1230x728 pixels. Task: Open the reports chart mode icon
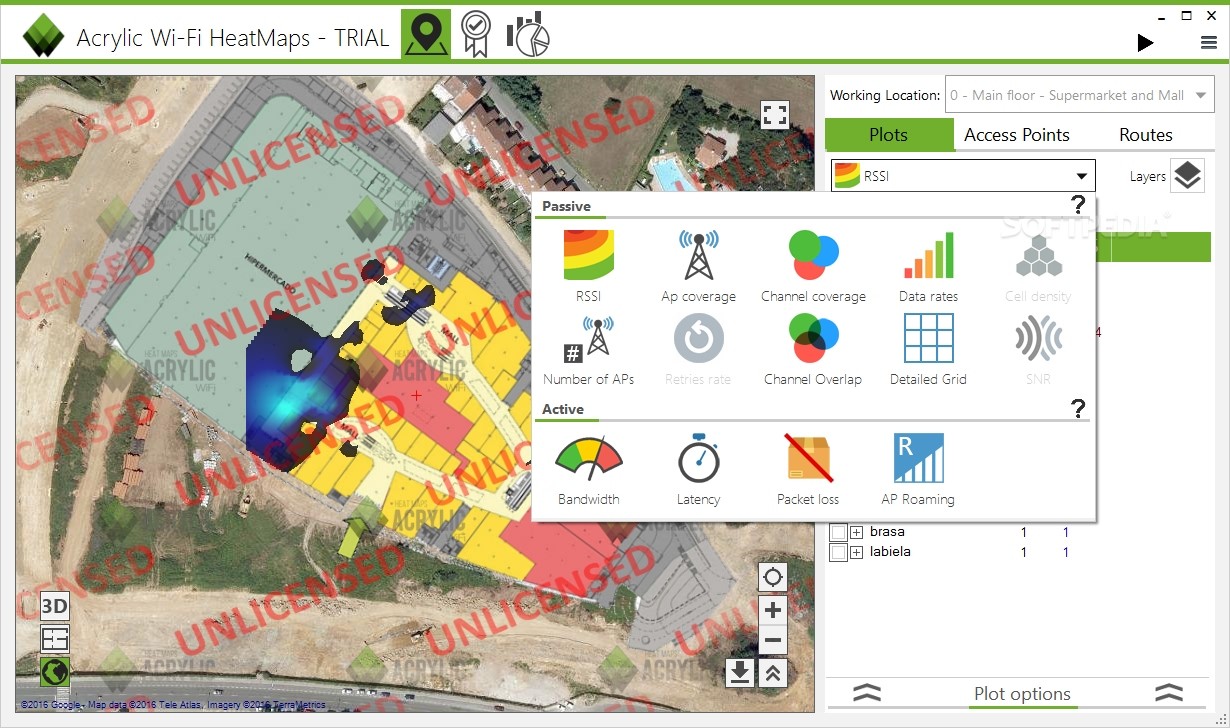pyautogui.click(x=528, y=35)
